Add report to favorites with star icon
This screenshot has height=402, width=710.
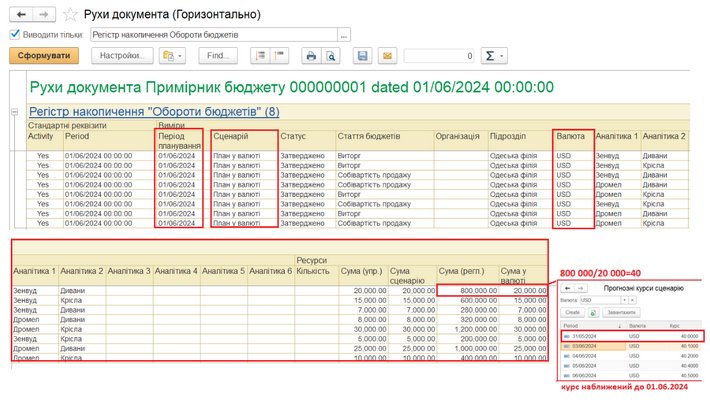click(x=69, y=14)
